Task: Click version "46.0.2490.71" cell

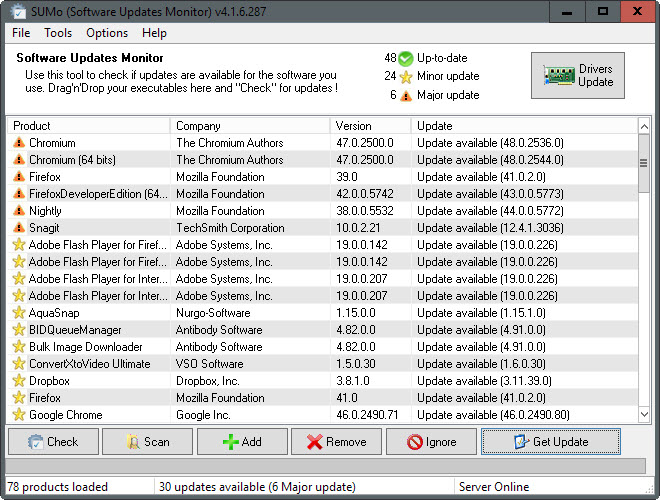Action: (x=367, y=415)
